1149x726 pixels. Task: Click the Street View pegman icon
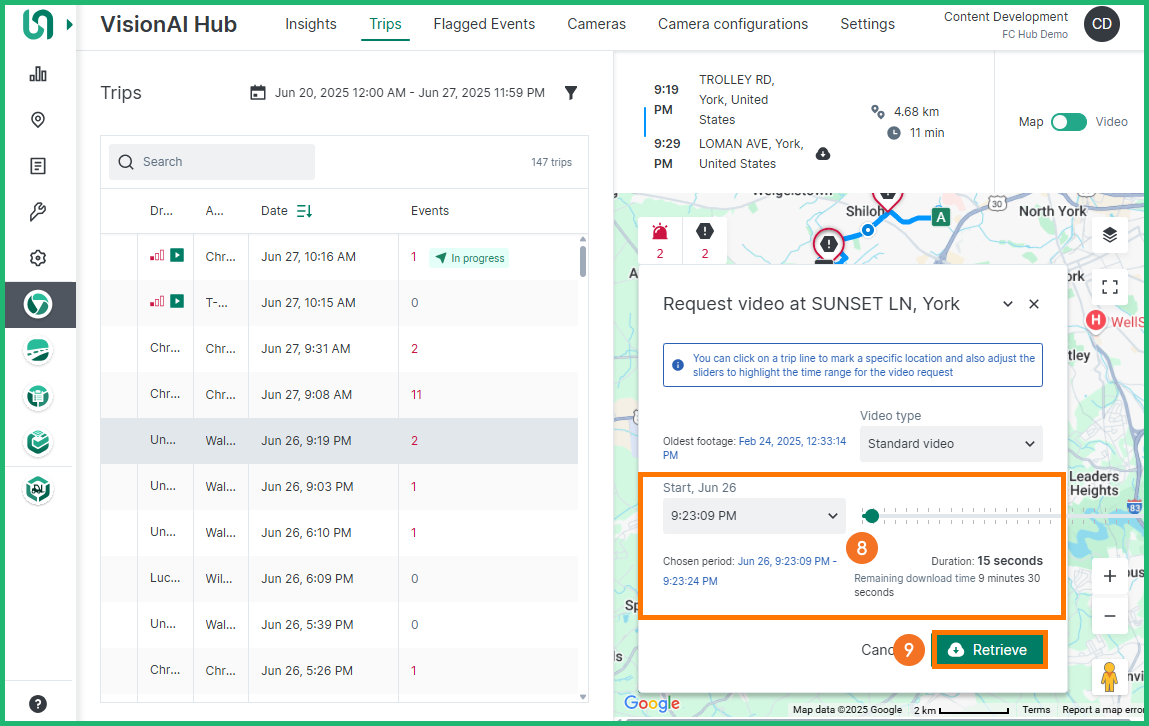click(1109, 677)
